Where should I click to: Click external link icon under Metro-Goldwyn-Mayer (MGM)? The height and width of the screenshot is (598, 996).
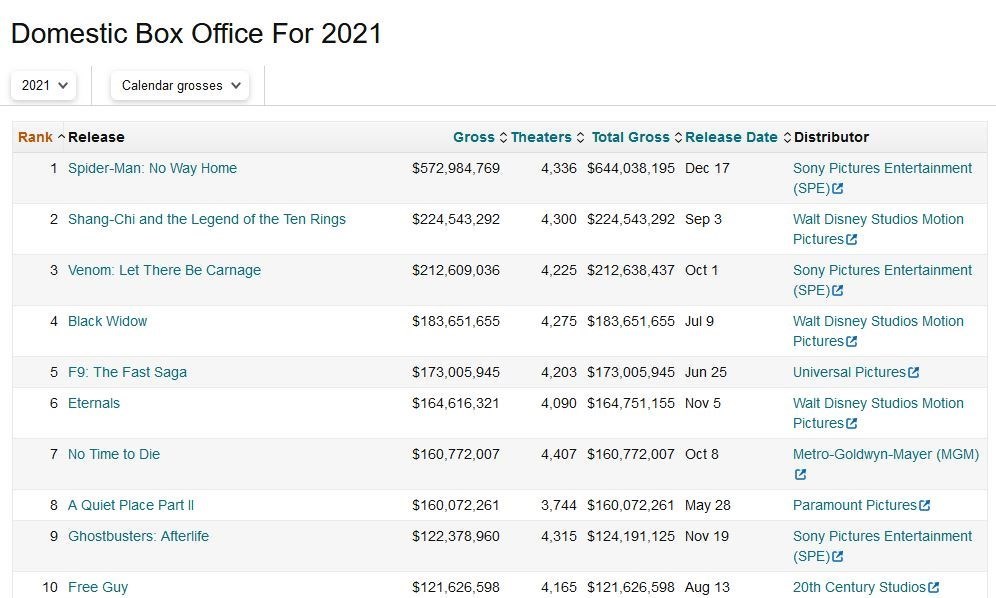click(x=800, y=475)
